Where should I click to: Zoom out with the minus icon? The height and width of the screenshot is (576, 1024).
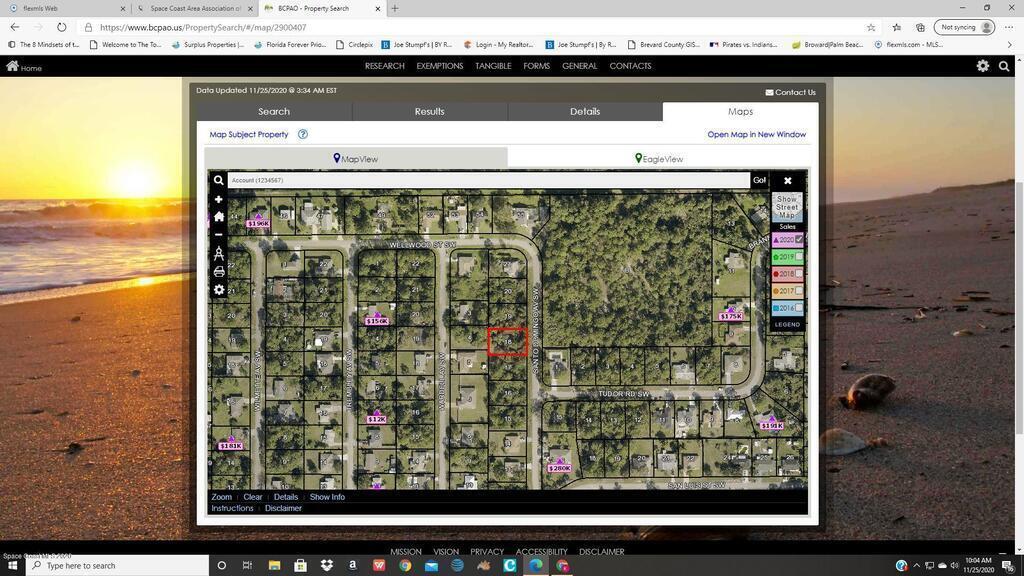click(218, 234)
